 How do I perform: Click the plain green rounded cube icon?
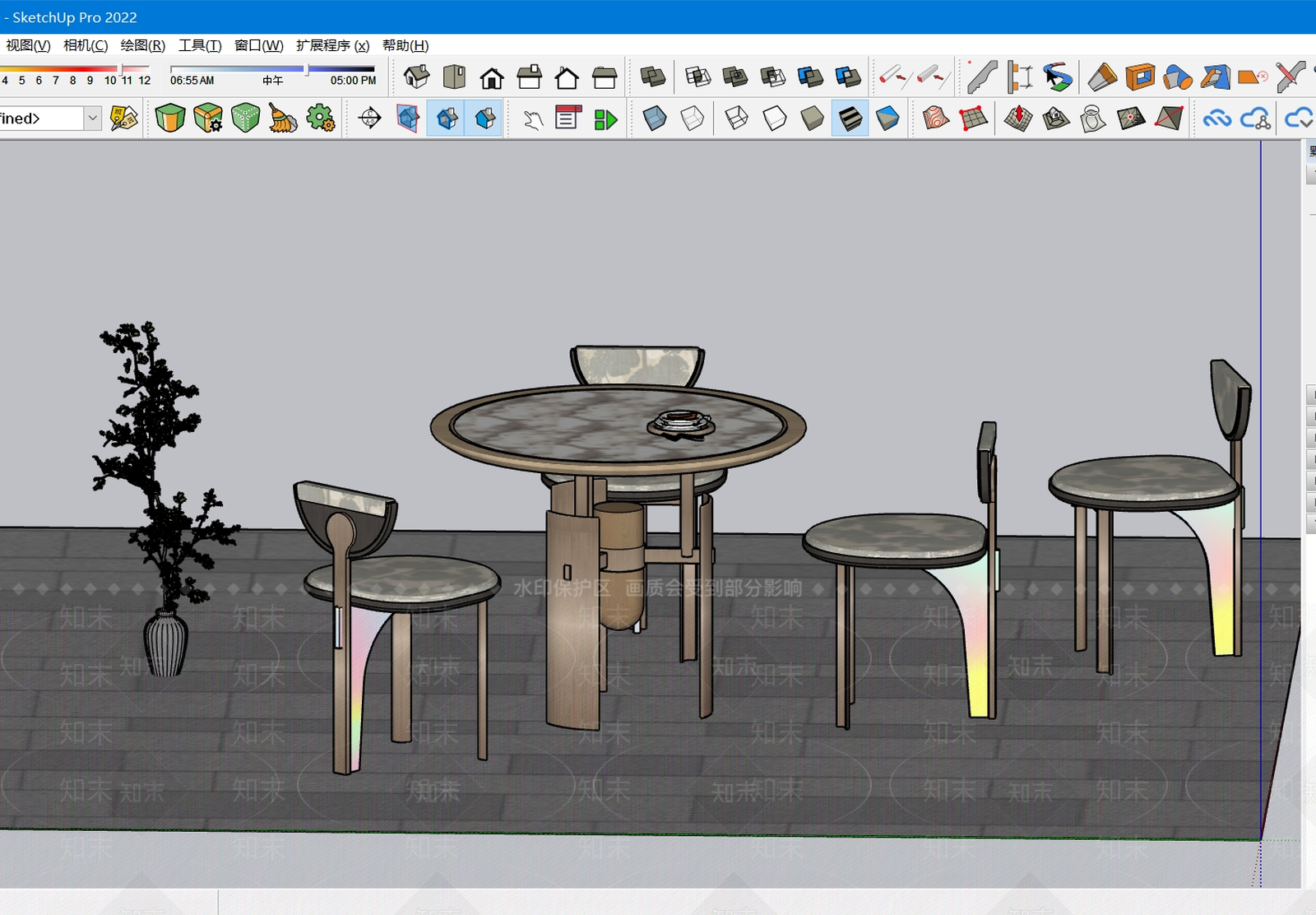pos(170,118)
